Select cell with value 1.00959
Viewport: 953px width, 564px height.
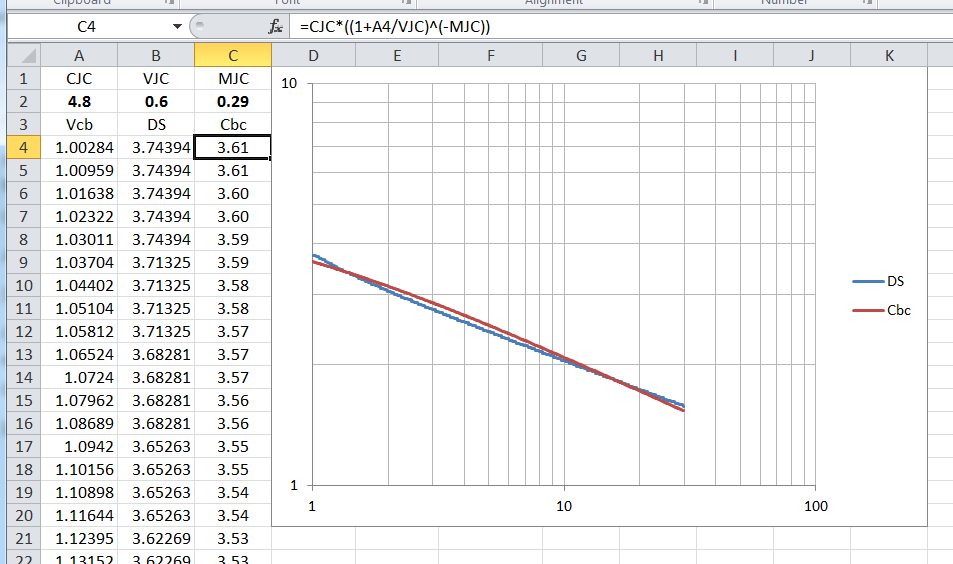[79, 171]
